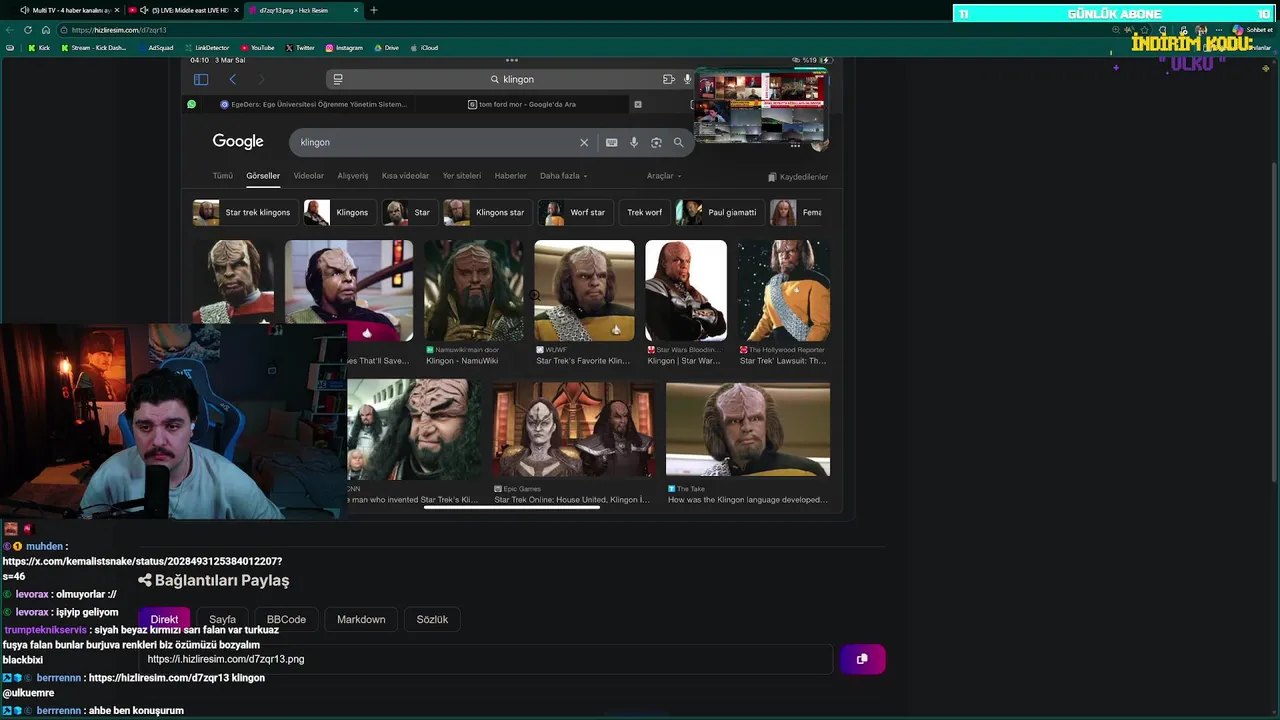Open the Drive bookmark
1280x720 pixels.
coord(386,48)
